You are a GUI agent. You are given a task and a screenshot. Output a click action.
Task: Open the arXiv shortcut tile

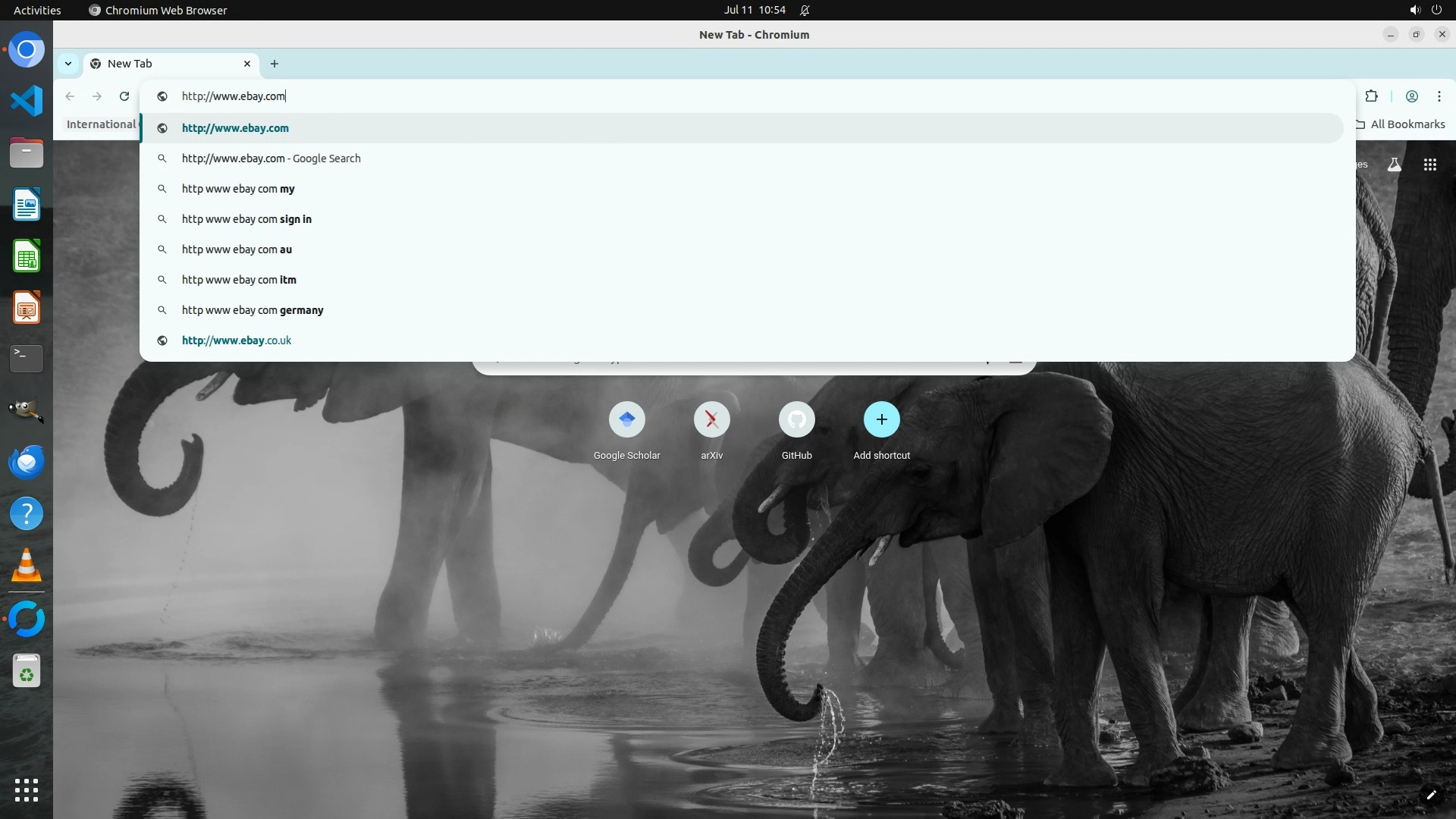(711, 419)
